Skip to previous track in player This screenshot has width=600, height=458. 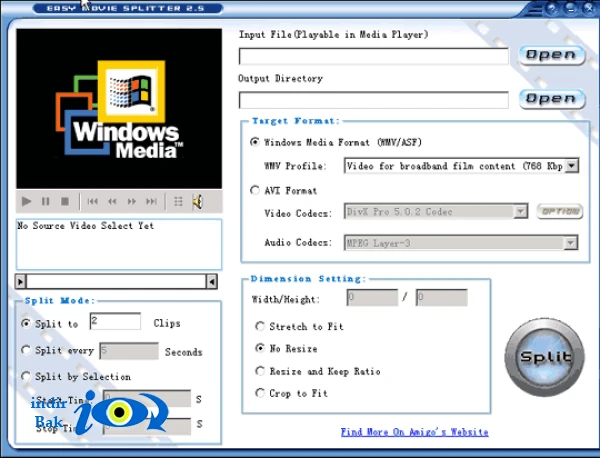[93, 201]
